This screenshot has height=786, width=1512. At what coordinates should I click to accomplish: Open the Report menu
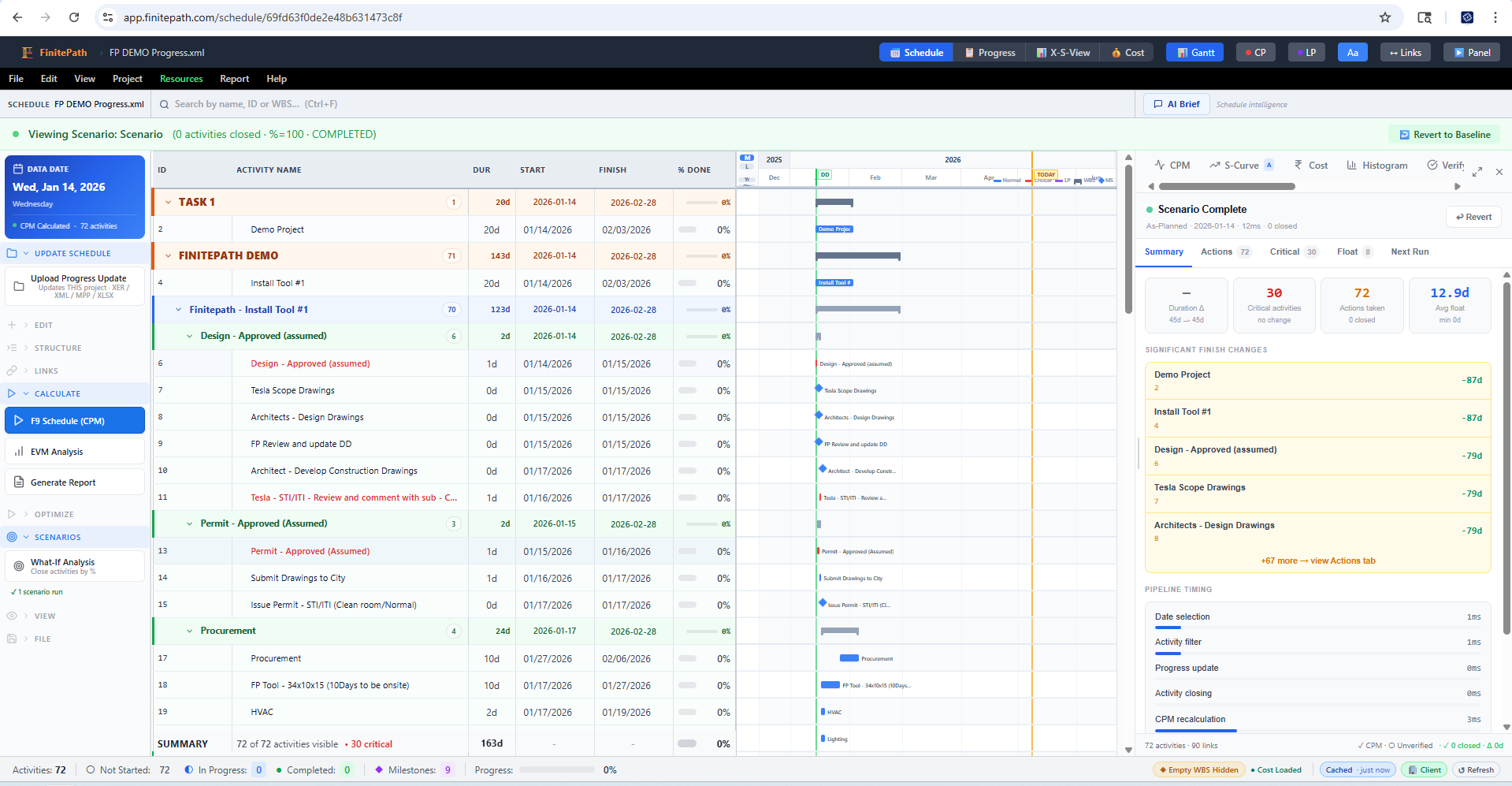(234, 79)
